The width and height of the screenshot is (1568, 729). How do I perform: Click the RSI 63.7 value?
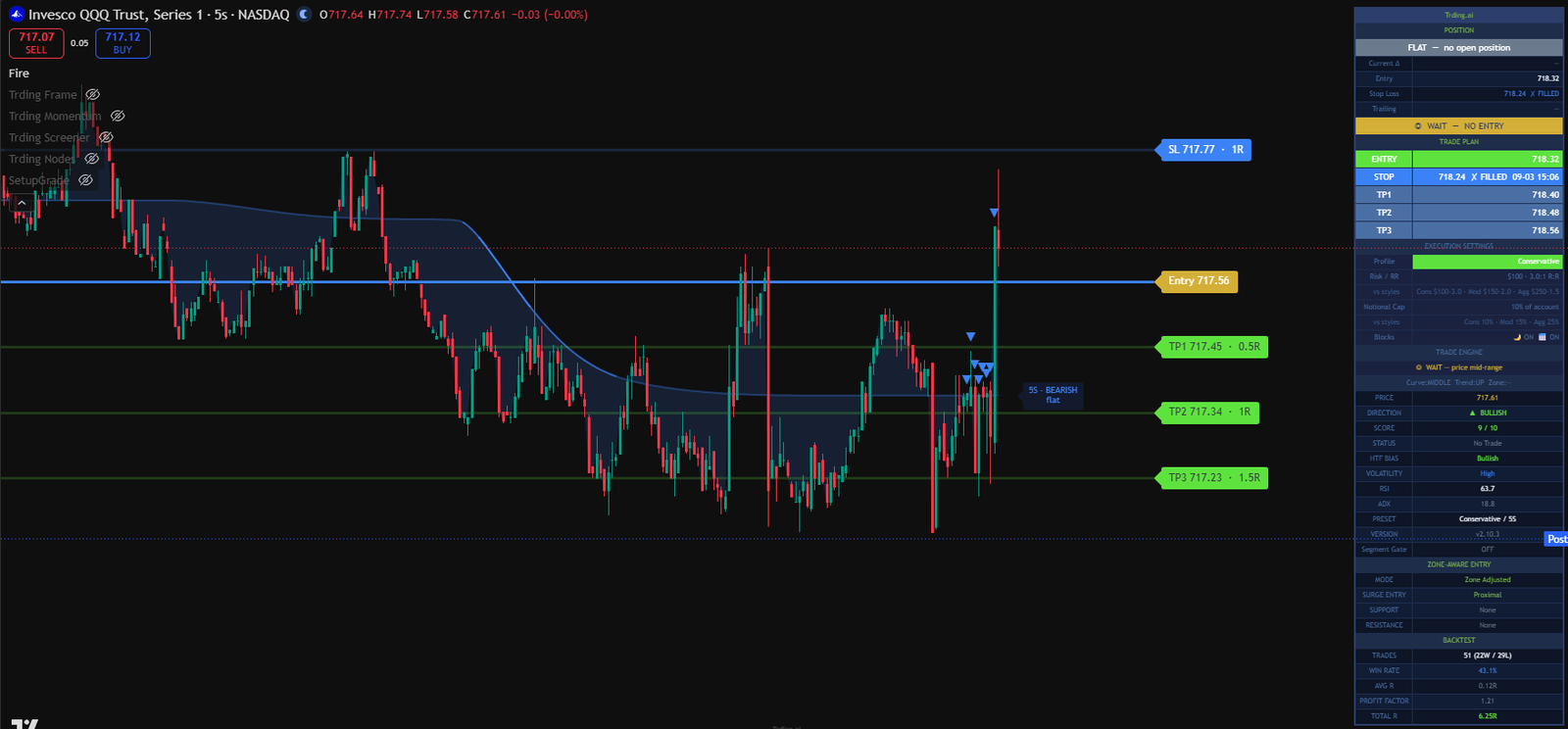click(1487, 489)
